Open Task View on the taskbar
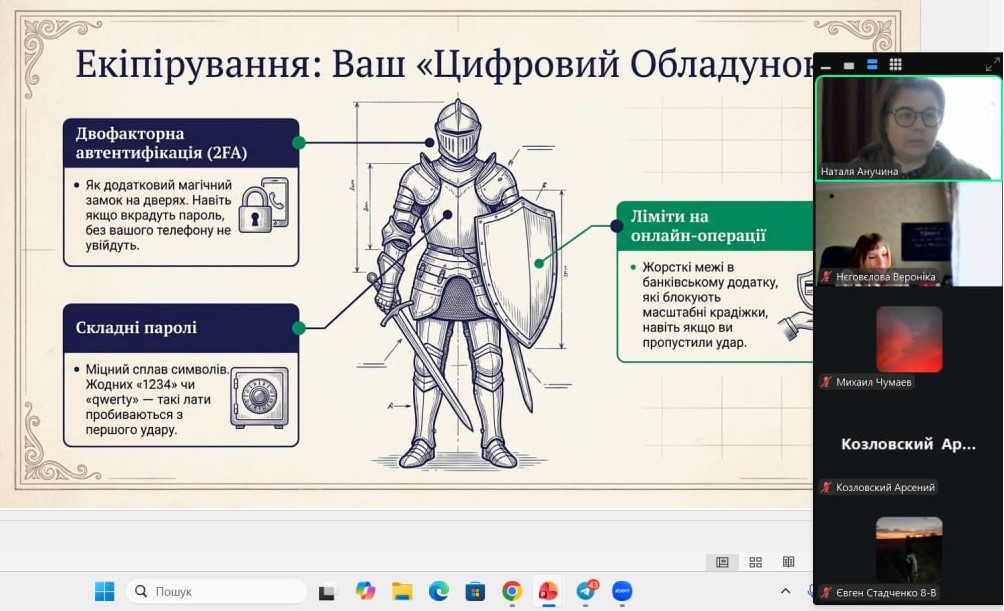This screenshot has width=1004, height=611. (328, 591)
